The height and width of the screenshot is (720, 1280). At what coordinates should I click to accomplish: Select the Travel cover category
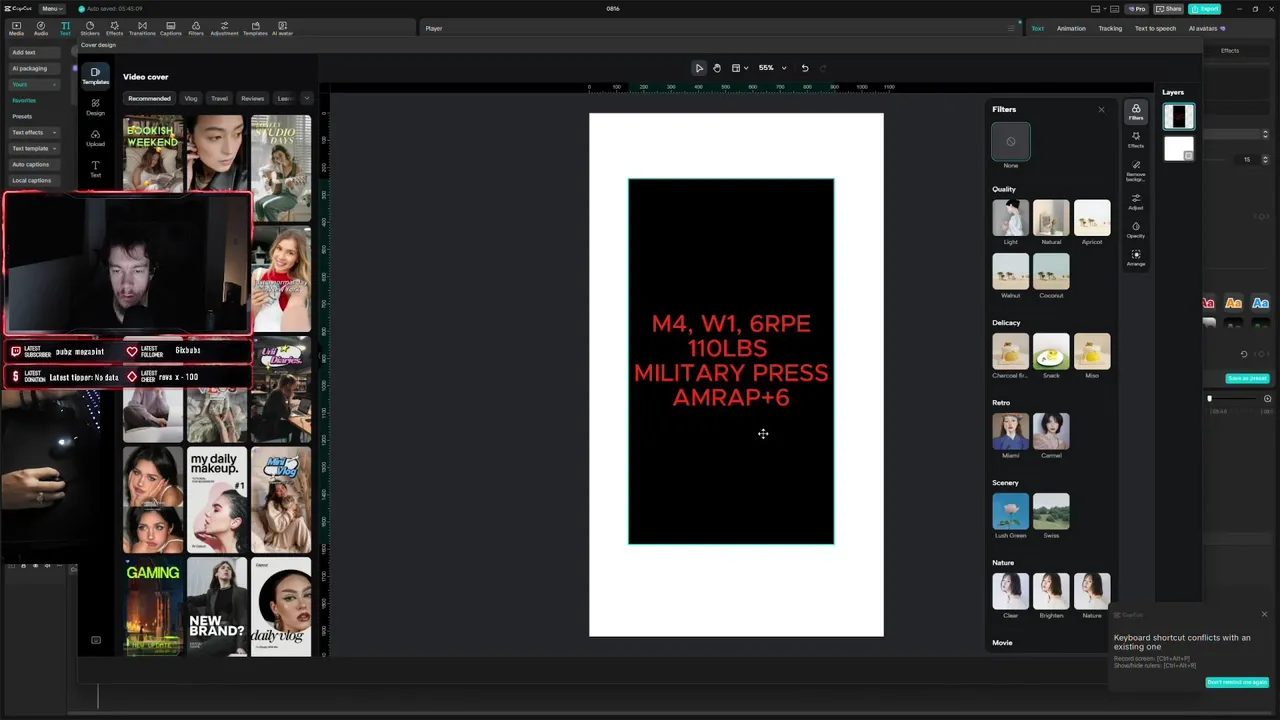[x=219, y=98]
